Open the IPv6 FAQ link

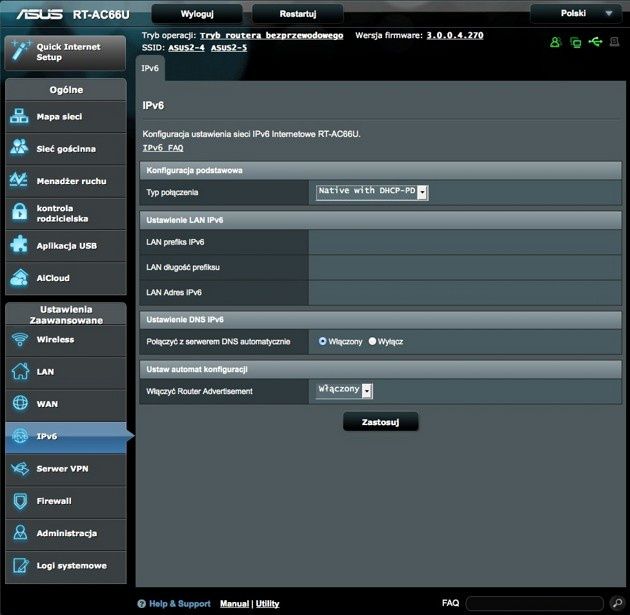[163, 148]
